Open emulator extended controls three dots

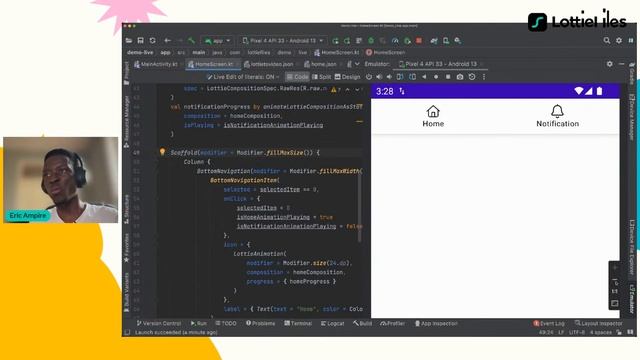point(484,77)
